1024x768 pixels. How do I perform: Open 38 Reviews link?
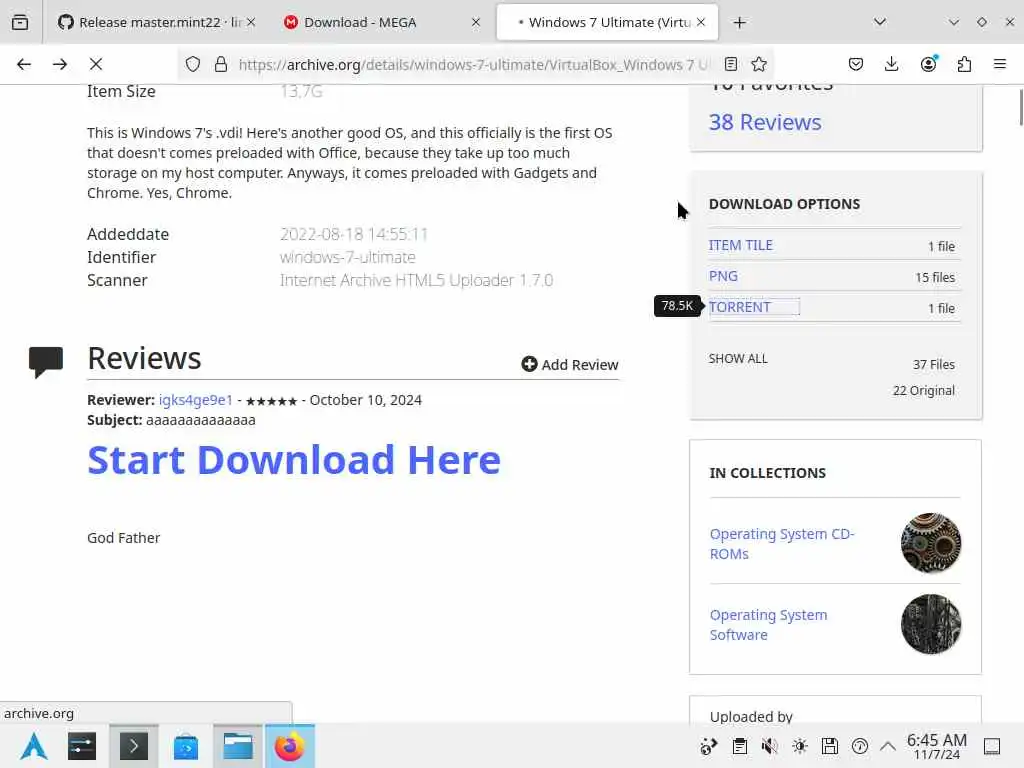[765, 122]
